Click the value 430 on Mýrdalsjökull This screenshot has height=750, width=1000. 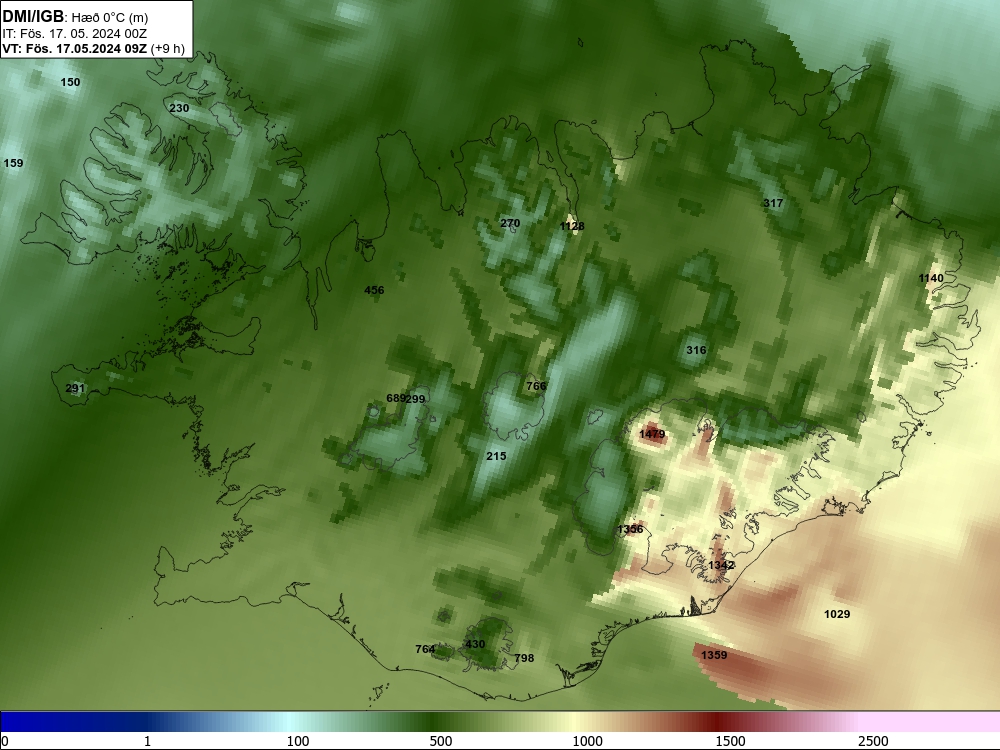[x=475, y=644]
